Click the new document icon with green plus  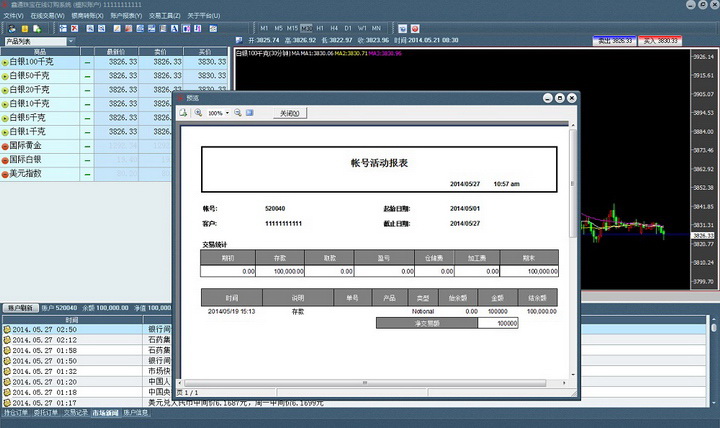coord(37,28)
